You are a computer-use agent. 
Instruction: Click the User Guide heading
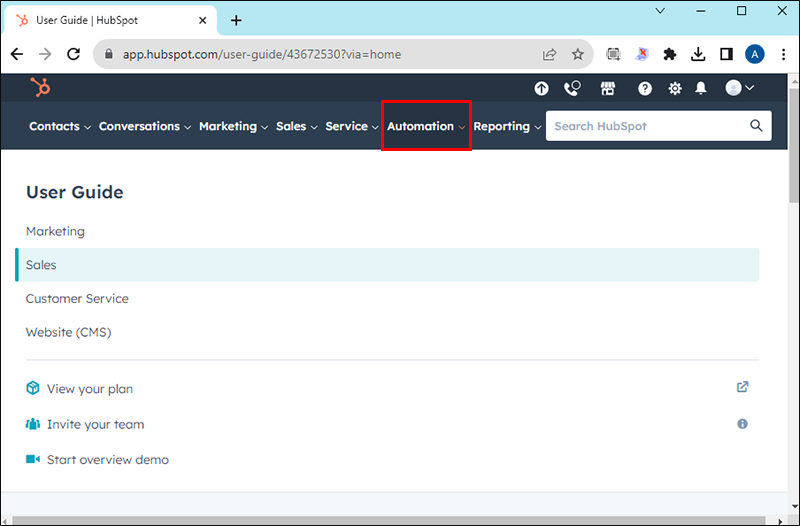click(x=74, y=192)
